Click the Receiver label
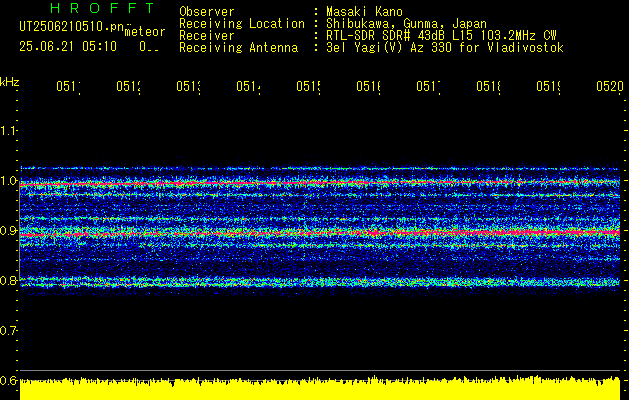 click(207, 36)
